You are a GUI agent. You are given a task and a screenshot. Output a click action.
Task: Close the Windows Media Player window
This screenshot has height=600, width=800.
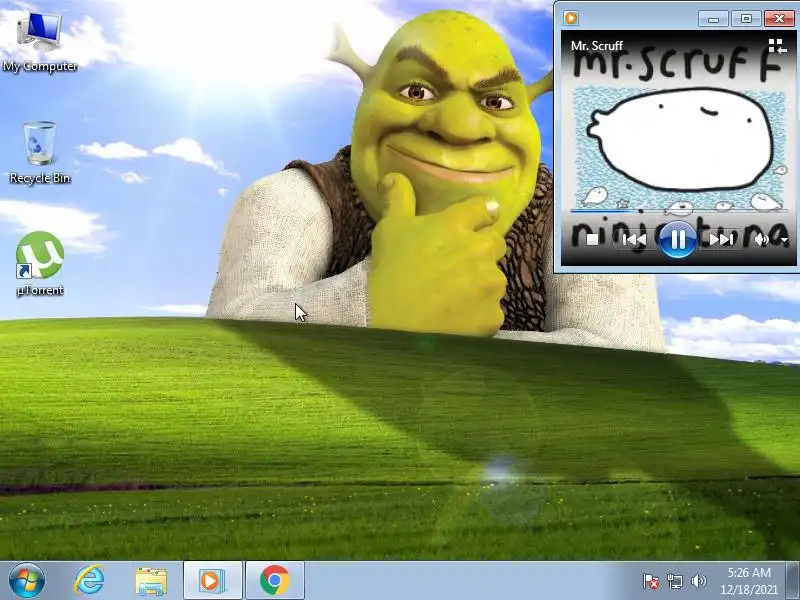click(779, 19)
